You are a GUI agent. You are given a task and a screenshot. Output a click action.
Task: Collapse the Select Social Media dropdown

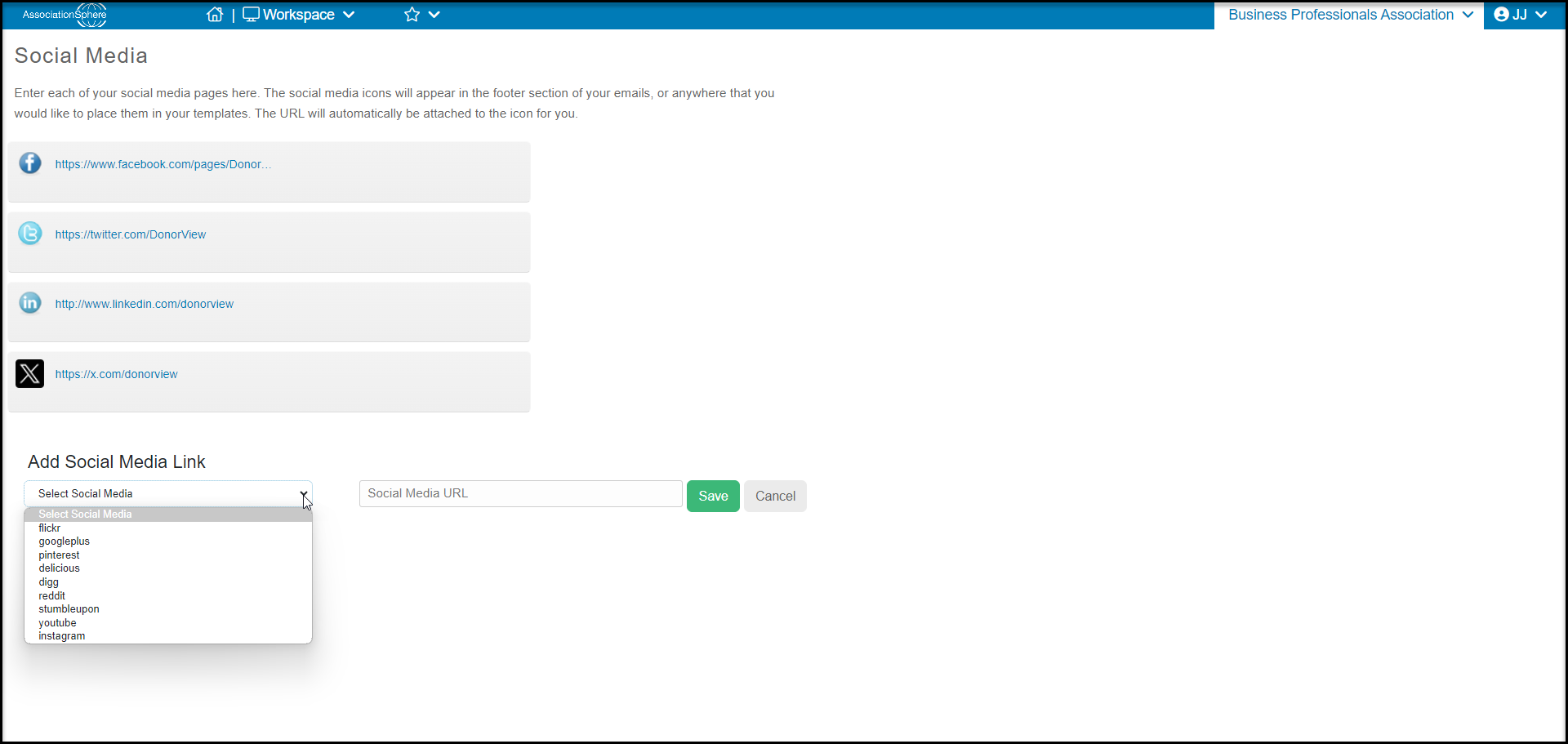pyautogui.click(x=168, y=493)
